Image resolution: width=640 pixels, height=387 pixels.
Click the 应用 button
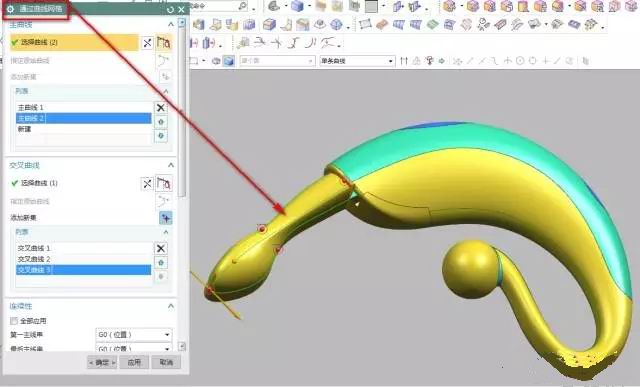tap(134, 362)
